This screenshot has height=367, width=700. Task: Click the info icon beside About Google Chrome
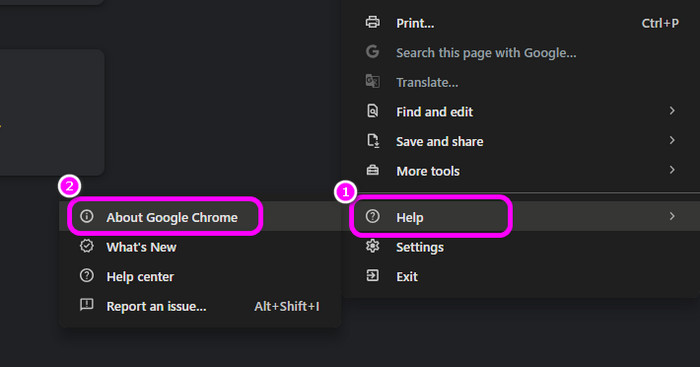pos(87,217)
